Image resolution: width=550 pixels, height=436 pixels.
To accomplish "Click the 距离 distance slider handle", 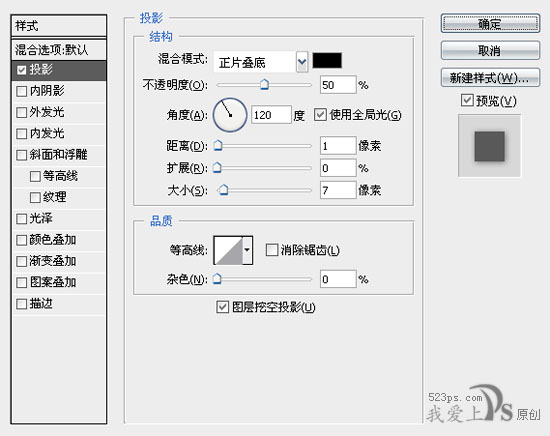I will coord(218,145).
